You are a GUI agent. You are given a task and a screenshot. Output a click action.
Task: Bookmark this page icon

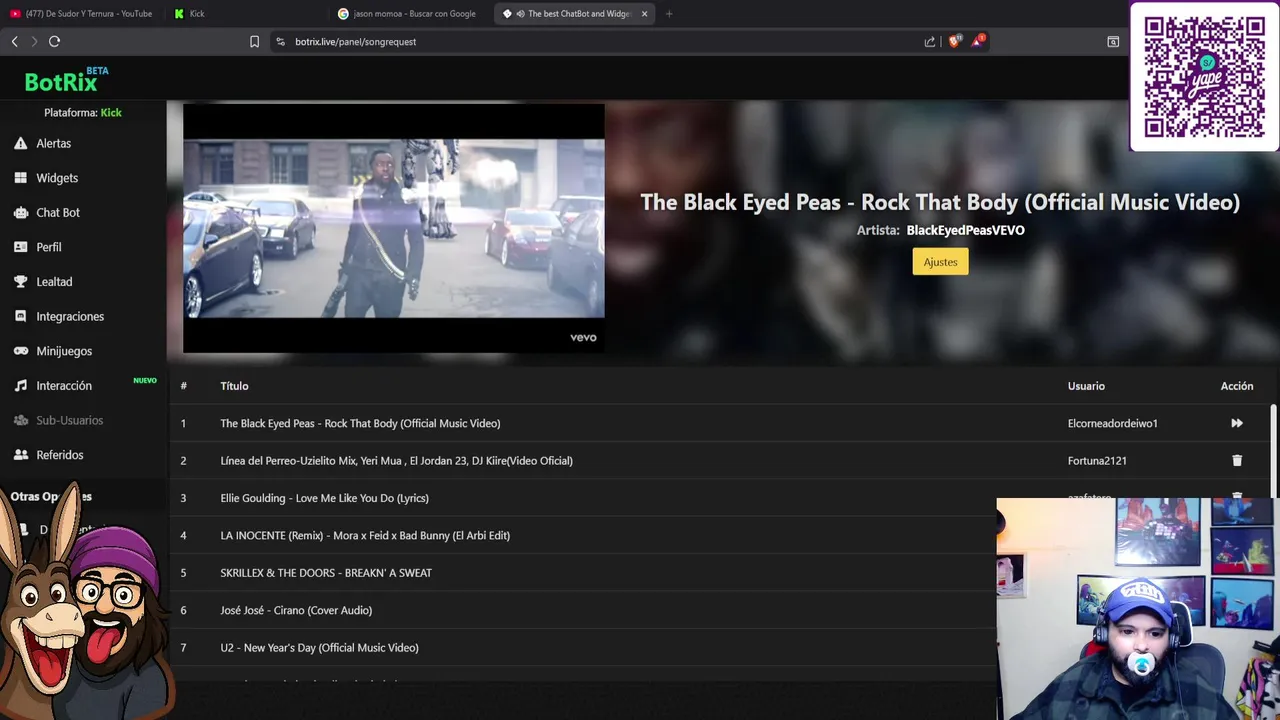point(254,41)
